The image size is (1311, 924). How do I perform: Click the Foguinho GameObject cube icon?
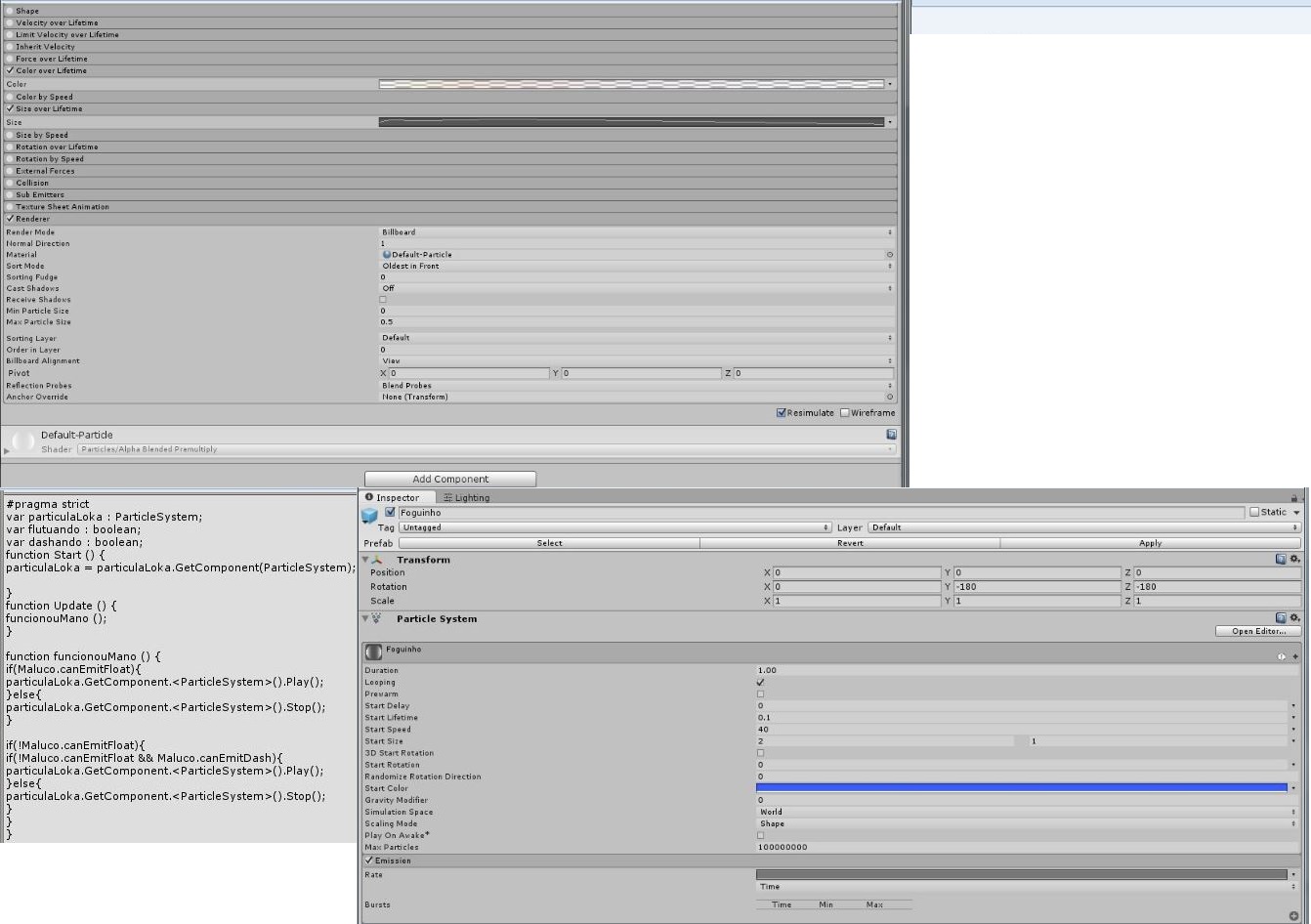[369, 515]
